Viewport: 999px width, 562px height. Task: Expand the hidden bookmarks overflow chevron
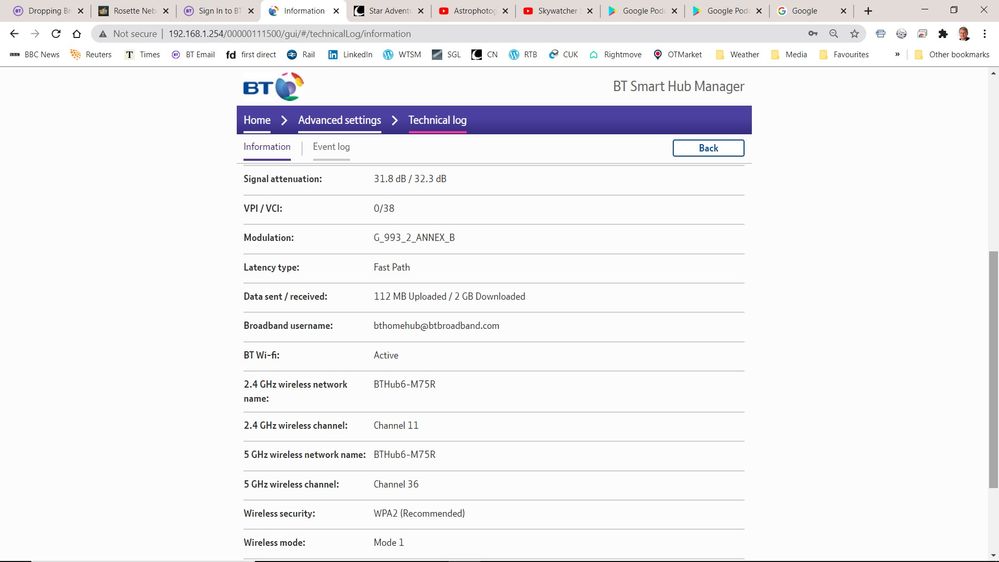click(x=897, y=54)
